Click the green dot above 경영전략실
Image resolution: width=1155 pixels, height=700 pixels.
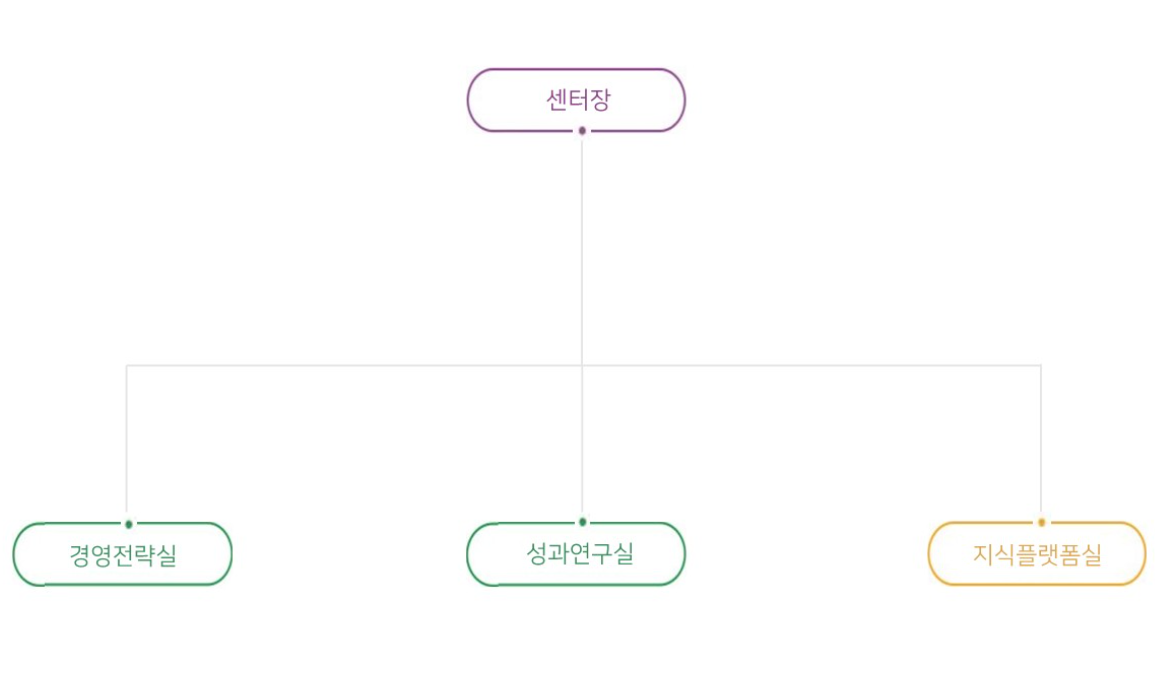128,524
